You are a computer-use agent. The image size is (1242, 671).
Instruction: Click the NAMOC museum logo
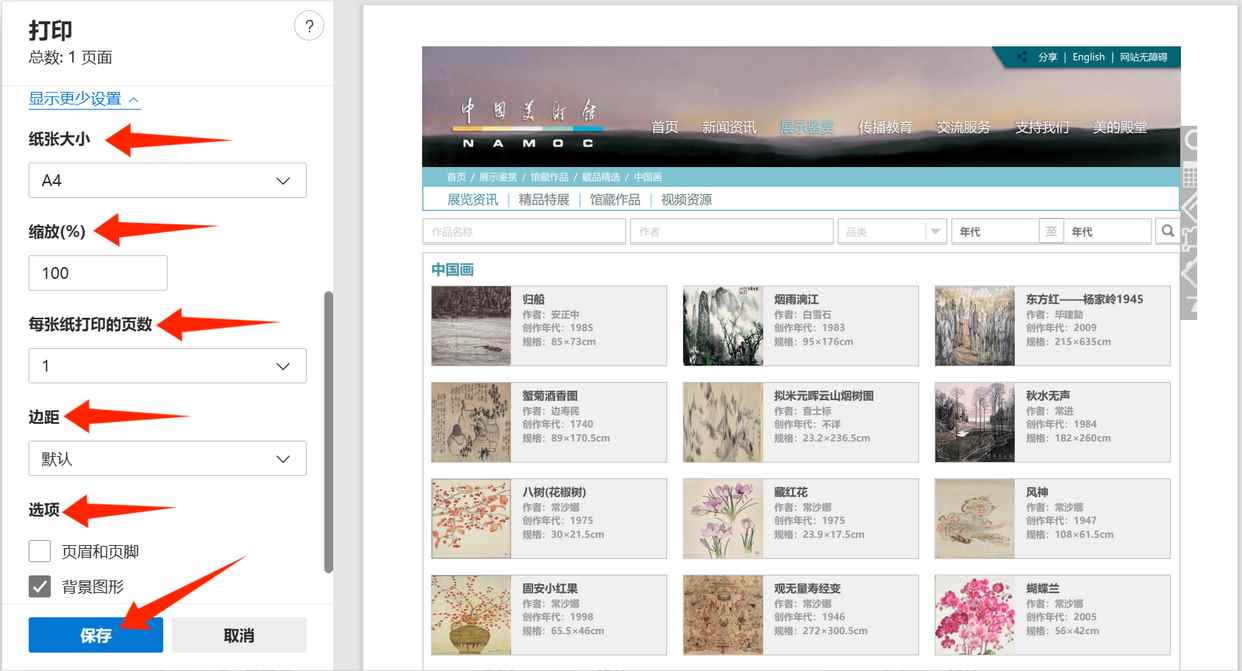click(x=527, y=122)
